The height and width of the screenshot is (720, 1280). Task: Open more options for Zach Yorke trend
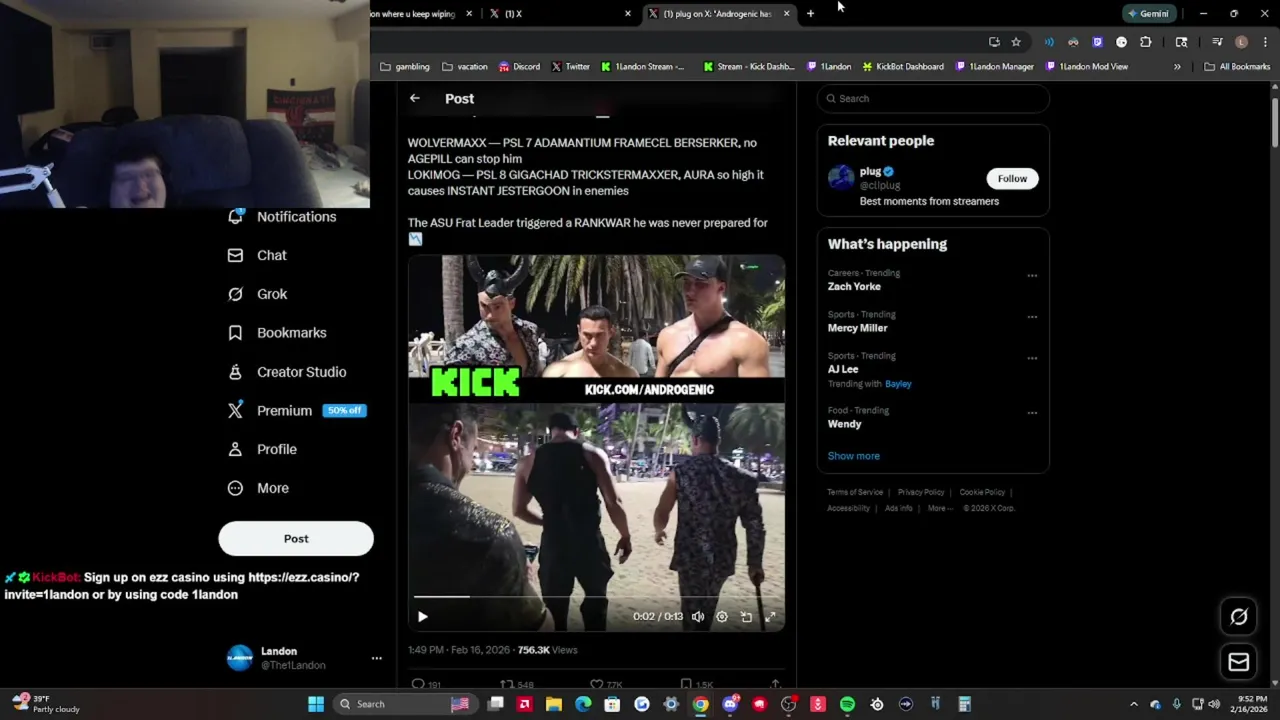pos(1032,275)
